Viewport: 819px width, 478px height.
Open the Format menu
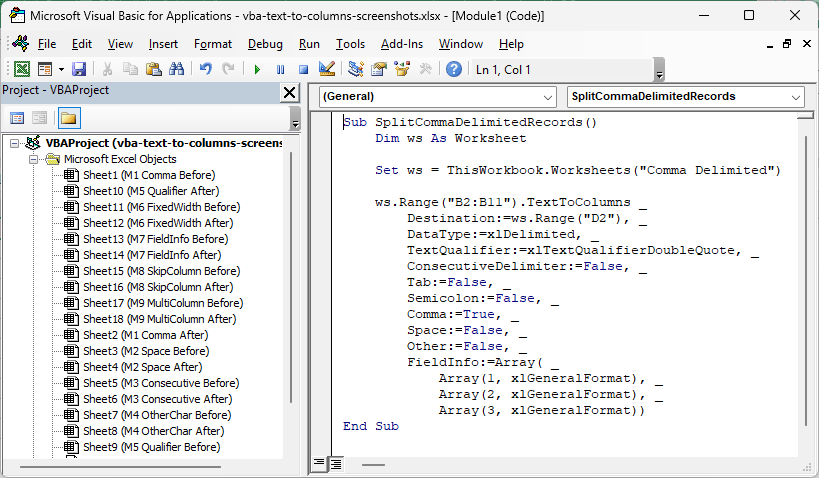pyautogui.click(x=213, y=44)
